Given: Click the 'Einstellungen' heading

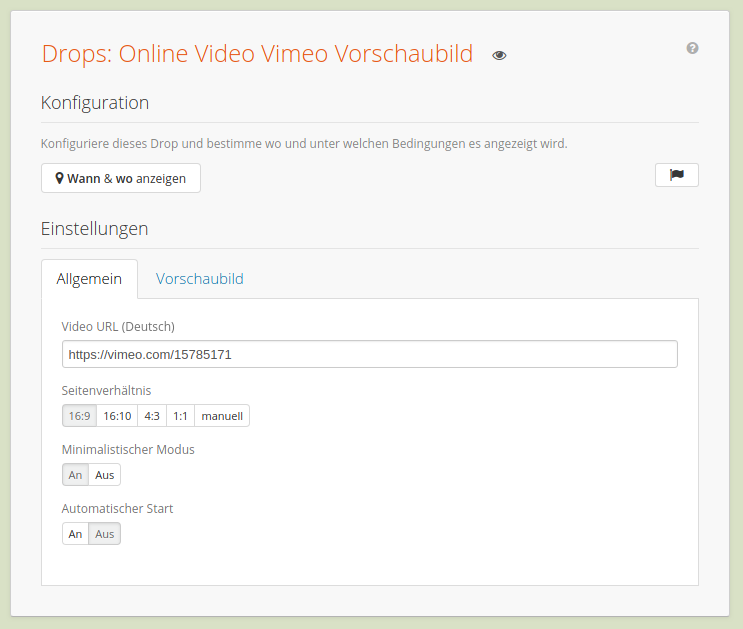Looking at the screenshot, I should click(94, 229).
